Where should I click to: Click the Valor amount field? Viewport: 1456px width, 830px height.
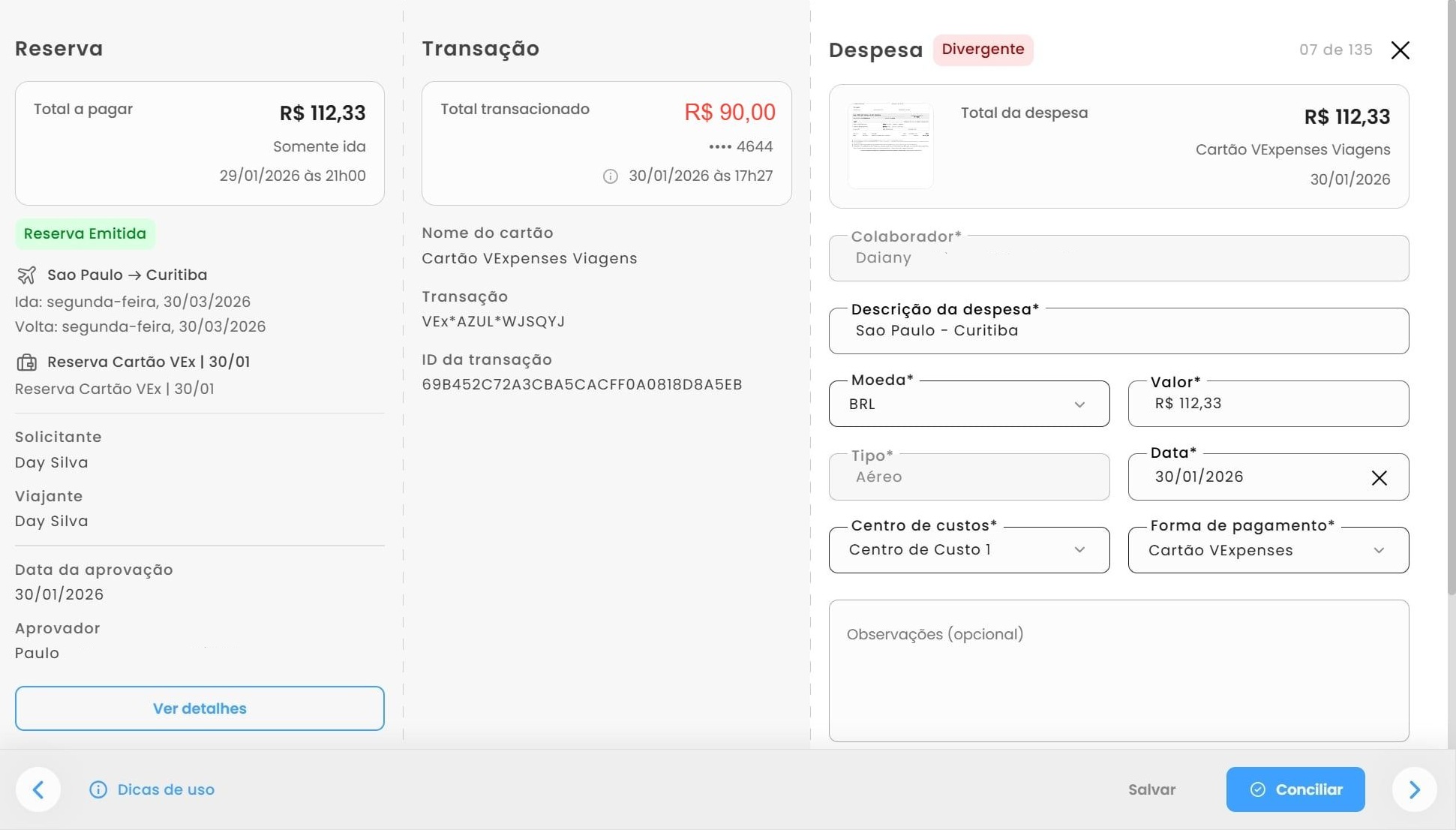point(1268,404)
